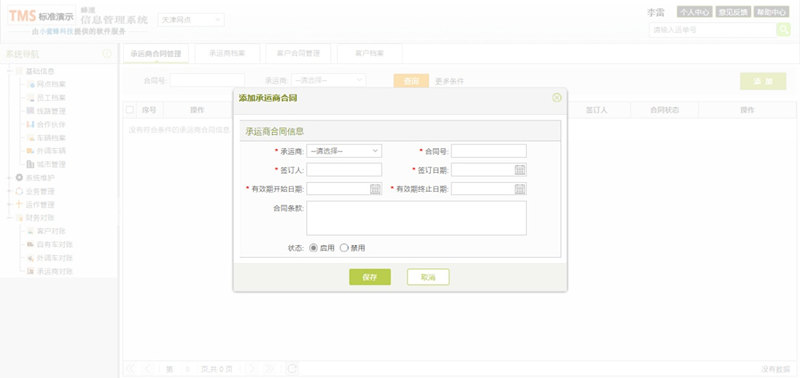
Task: Collapse the 财务对账 tree node
Action: (x=9, y=218)
